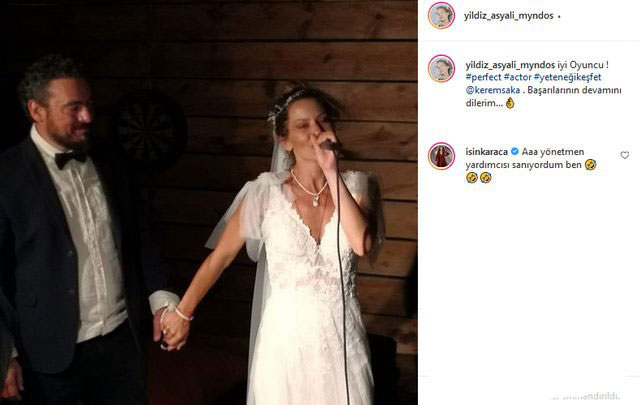Click the microphone held by the bride

[329, 145]
